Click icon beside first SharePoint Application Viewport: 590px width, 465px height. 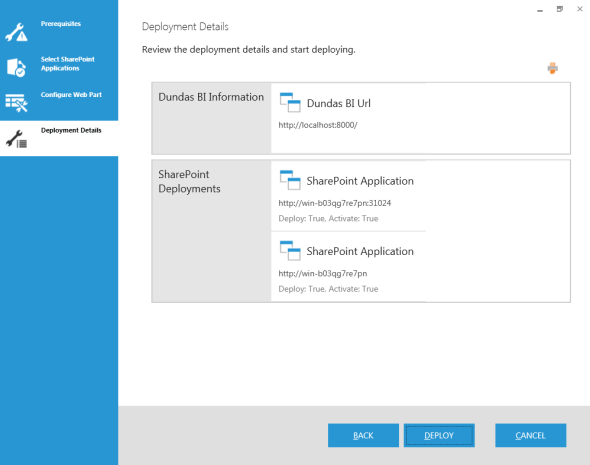(x=290, y=180)
